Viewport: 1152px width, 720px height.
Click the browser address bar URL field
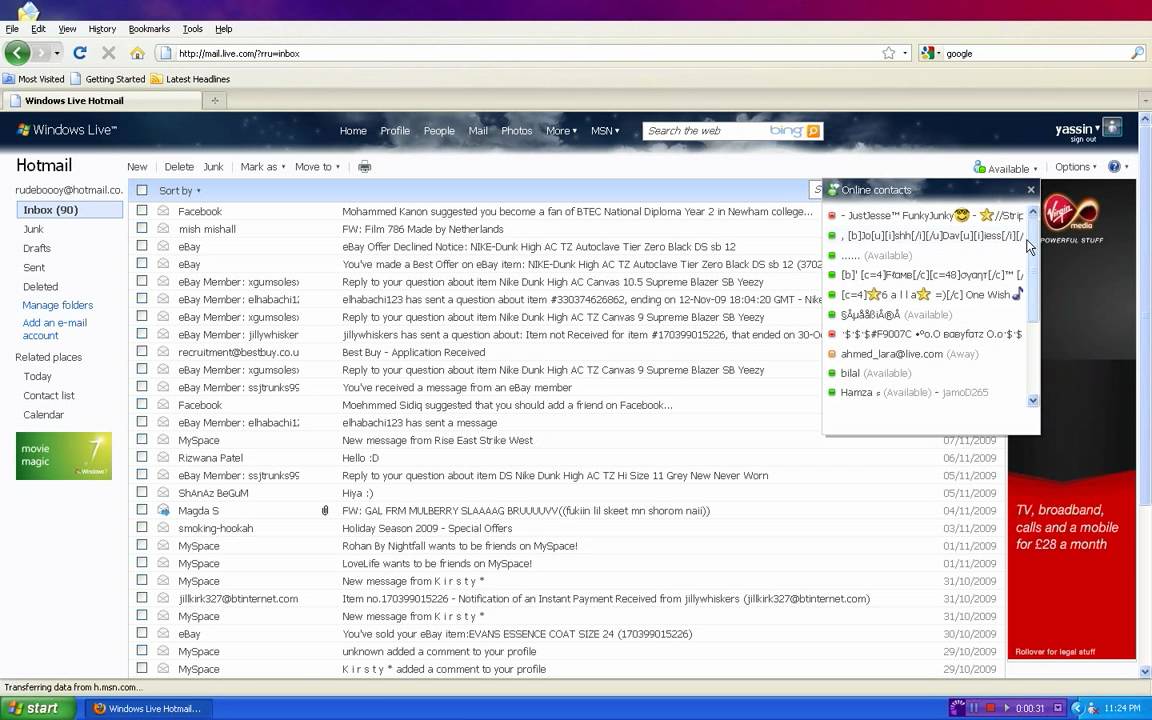pos(525,53)
